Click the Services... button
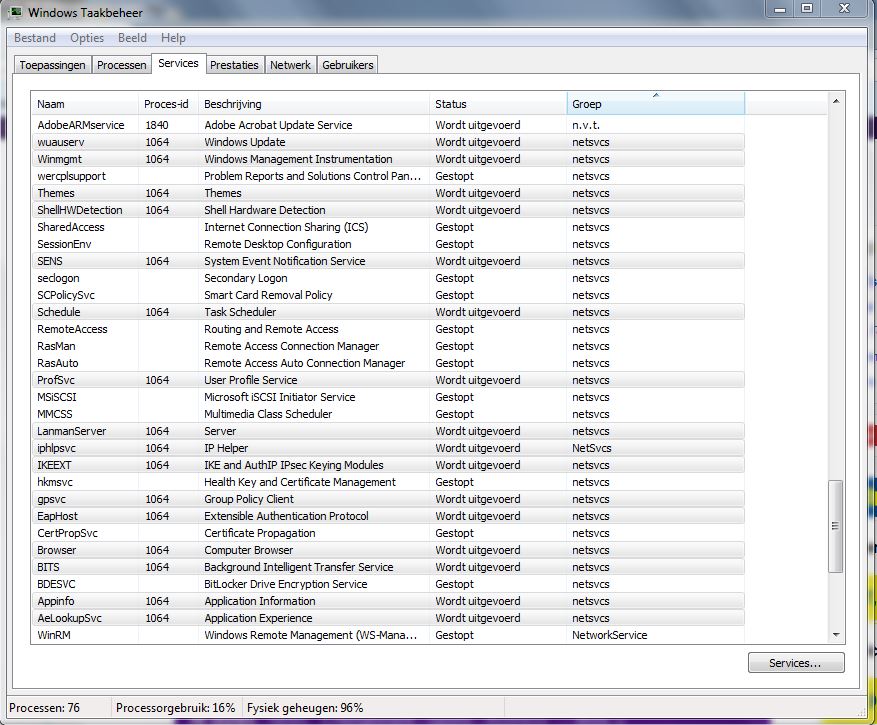Image resolution: width=877 pixels, height=725 pixels. coord(796,663)
